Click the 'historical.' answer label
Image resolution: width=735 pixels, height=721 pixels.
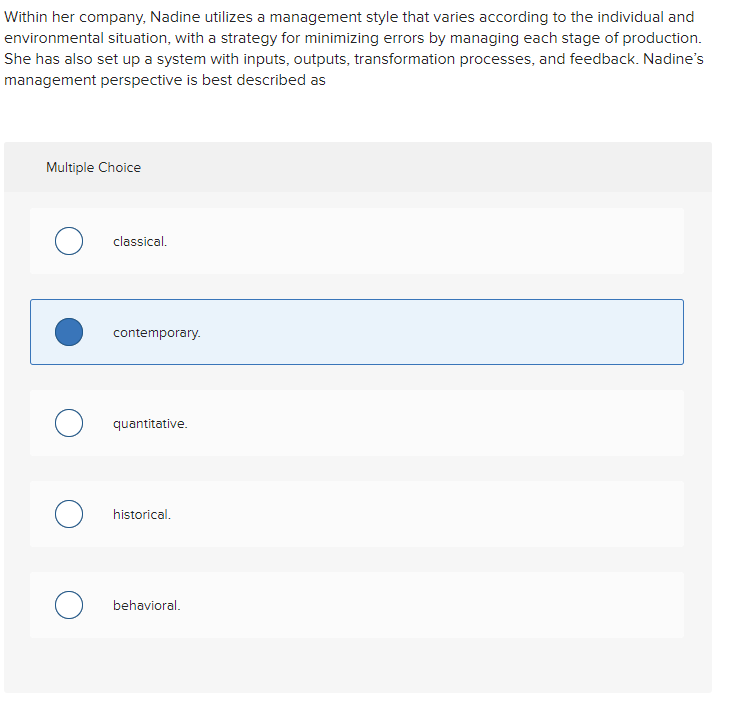[142, 514]
